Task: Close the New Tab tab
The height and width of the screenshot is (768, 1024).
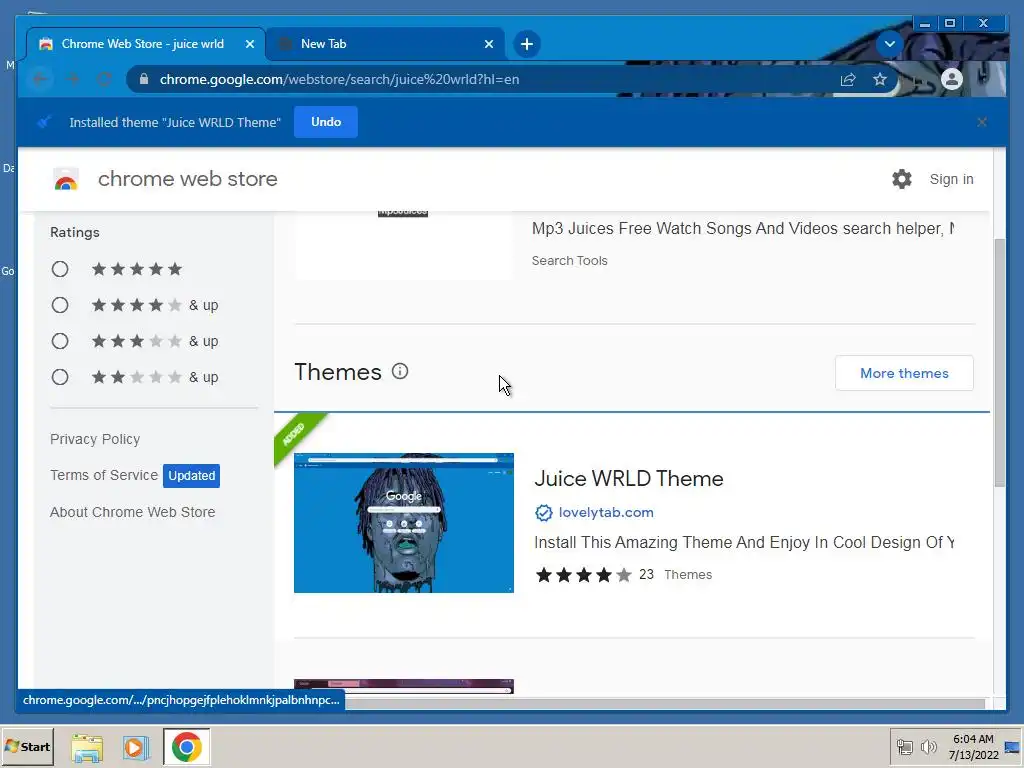Action: click(488, 44)
